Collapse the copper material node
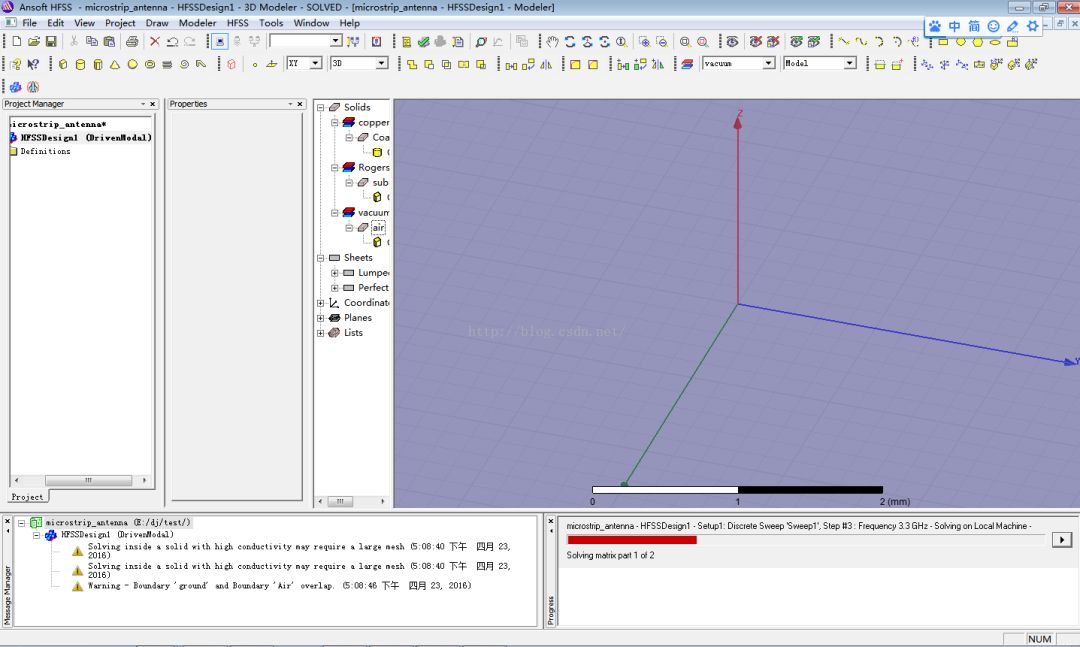The image size is (1080, 647). [x=335, y=123]
